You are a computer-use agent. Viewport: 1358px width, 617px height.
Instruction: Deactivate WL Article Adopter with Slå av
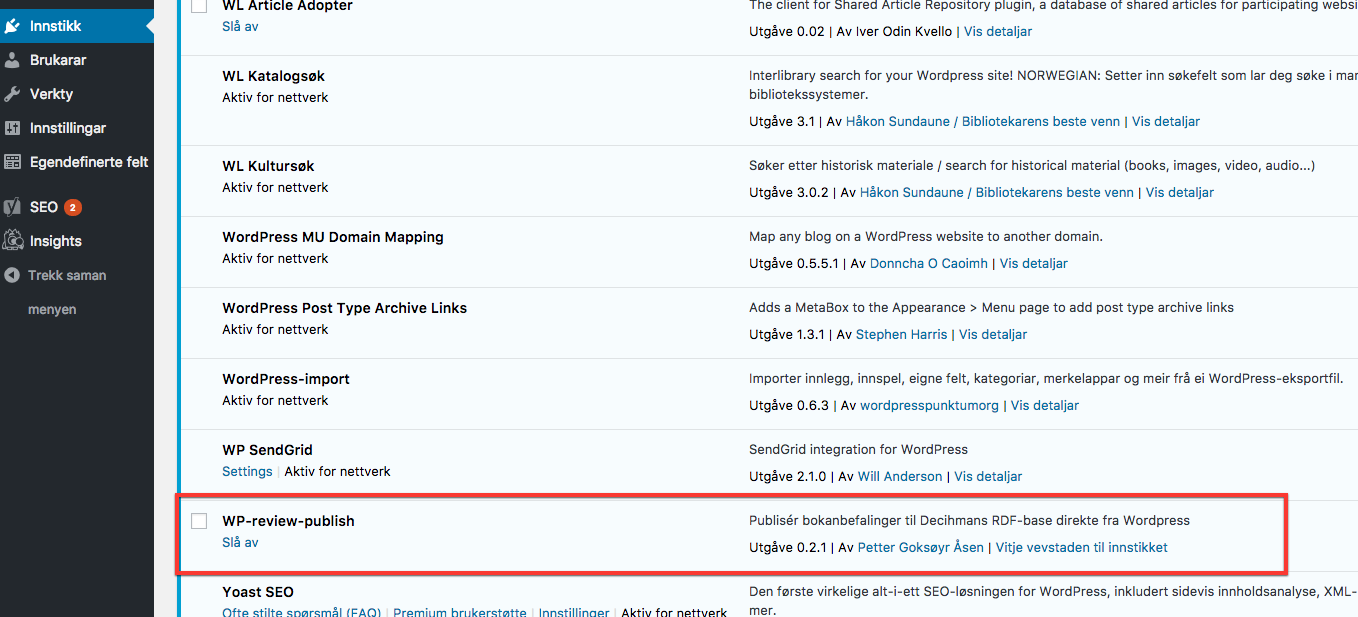pyautogui.click(x=240, y=26)
